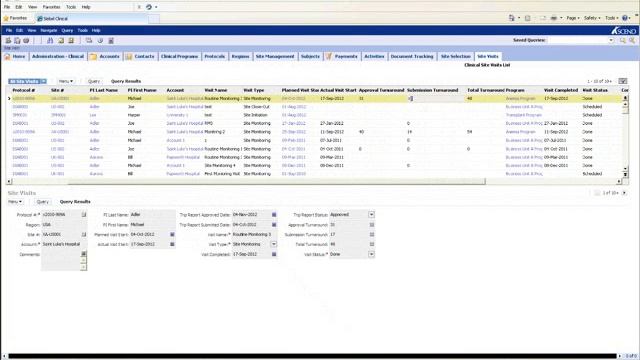Switch to the Contacts screen tab

point(140,56)
